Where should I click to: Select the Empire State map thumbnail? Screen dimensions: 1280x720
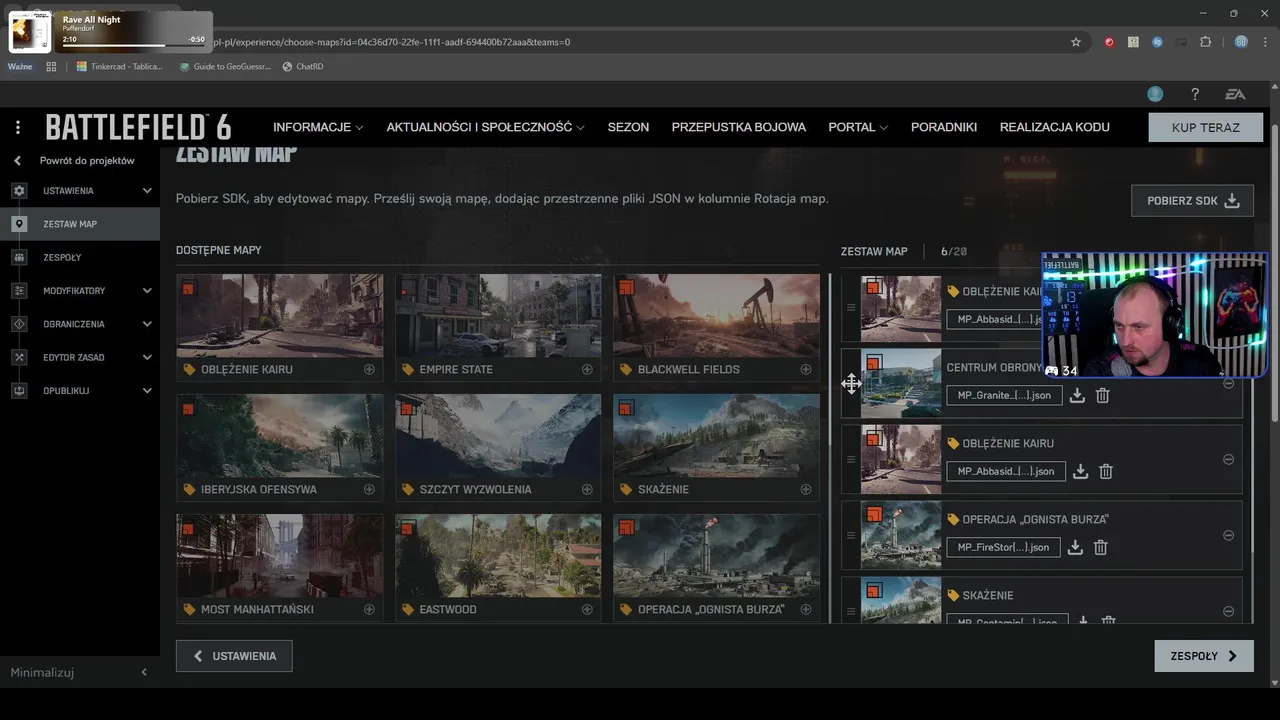pos(498,315)
